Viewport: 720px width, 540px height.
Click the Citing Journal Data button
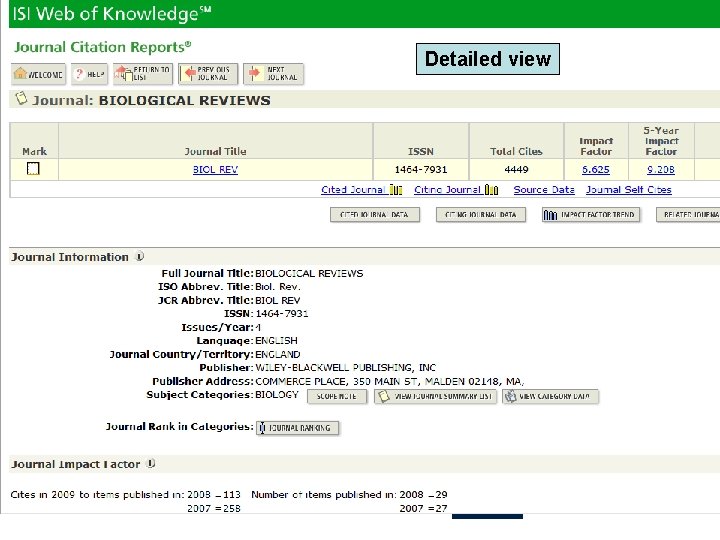click(481, 215)
